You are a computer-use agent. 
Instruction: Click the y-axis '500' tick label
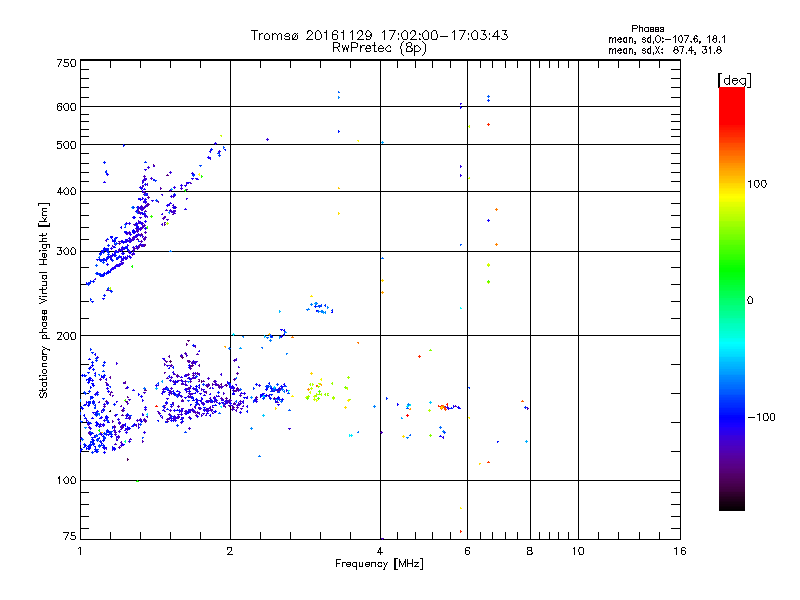[66, 145]
